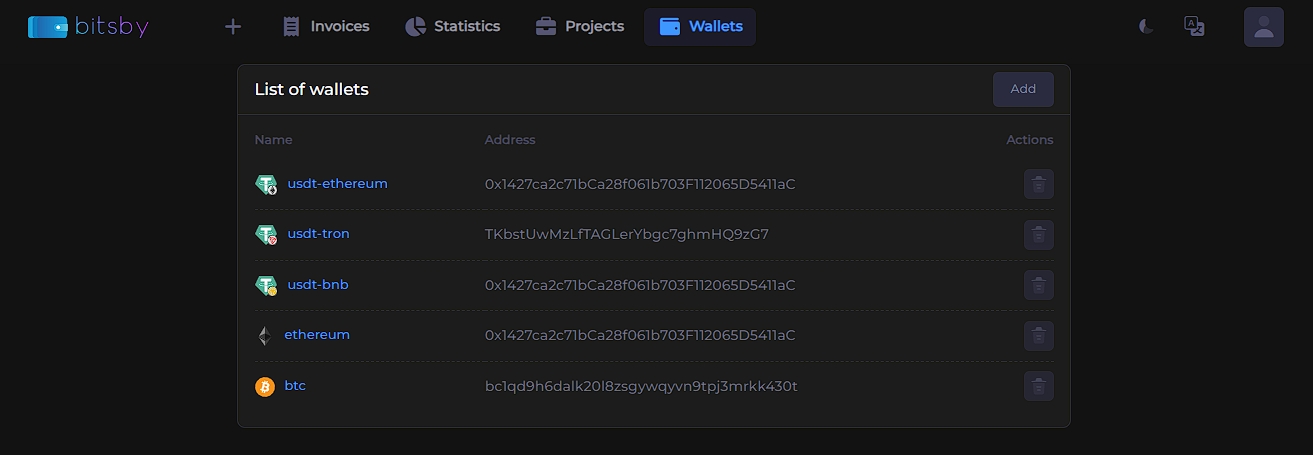Click the Bitcoin coin icon
1313x455 pixels.
pyautogui.click(x=265, y=387)
